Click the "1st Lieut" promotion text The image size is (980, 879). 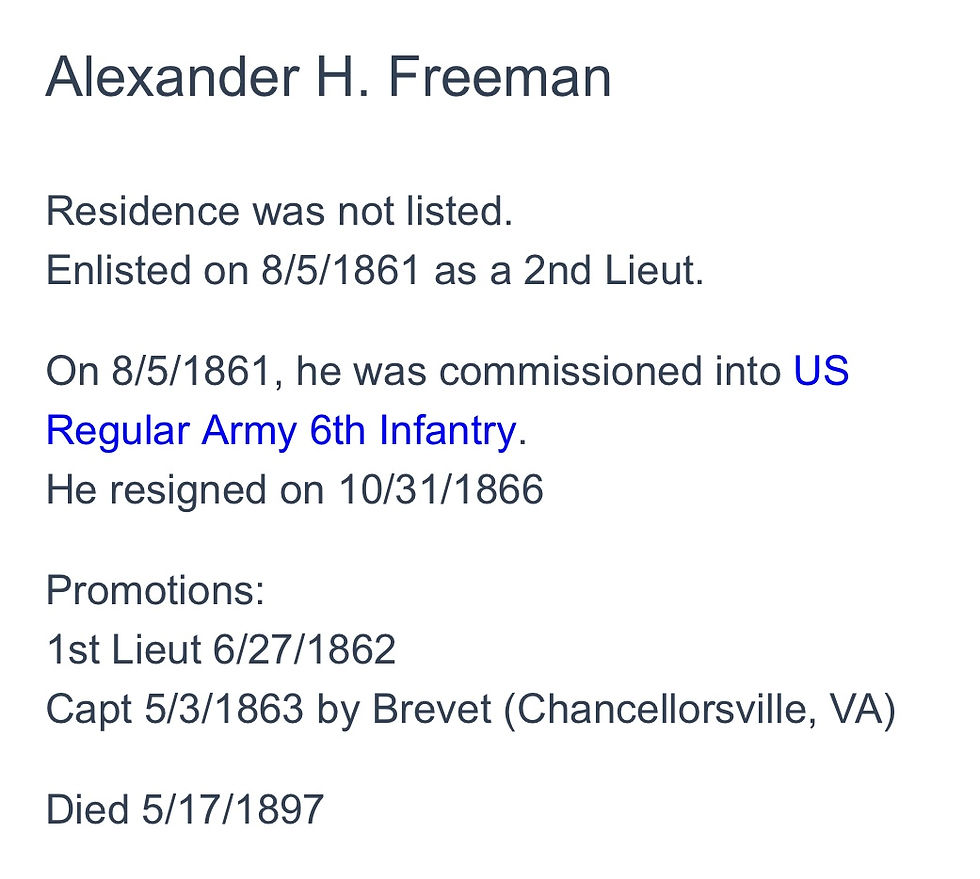pyautogui.click(x=124, y=651)
